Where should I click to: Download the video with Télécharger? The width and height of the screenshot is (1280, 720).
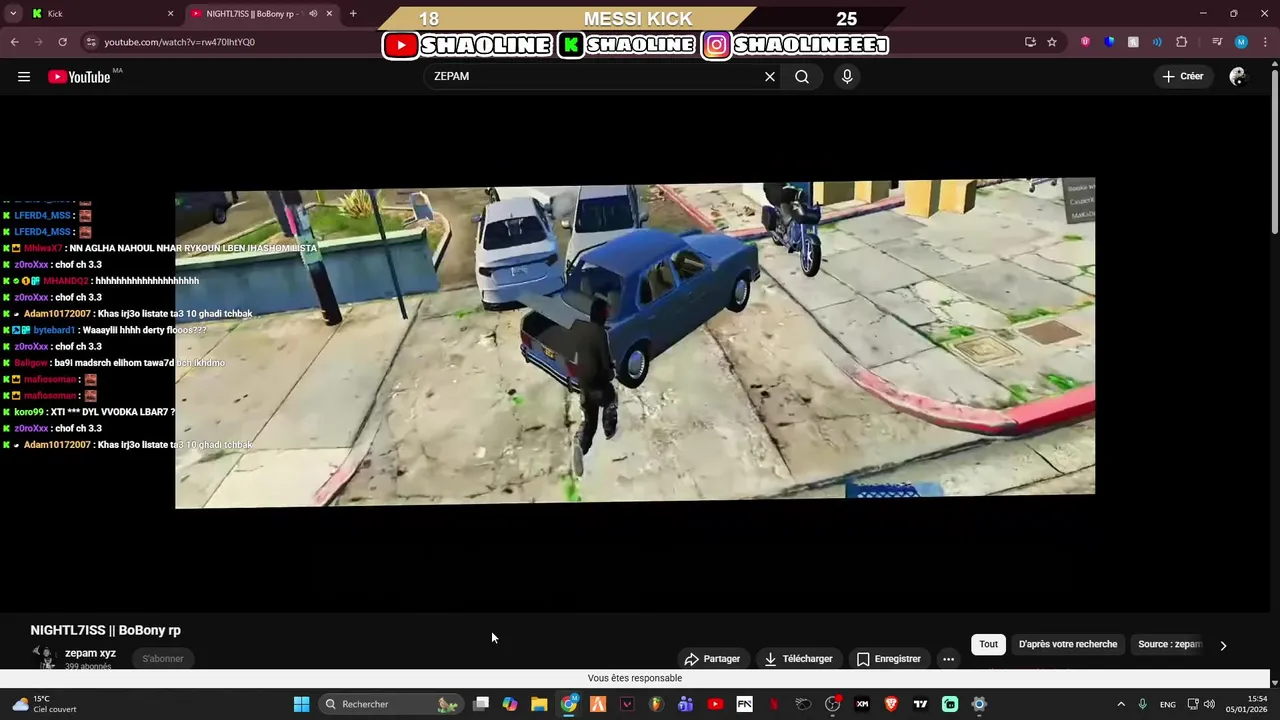798,659
